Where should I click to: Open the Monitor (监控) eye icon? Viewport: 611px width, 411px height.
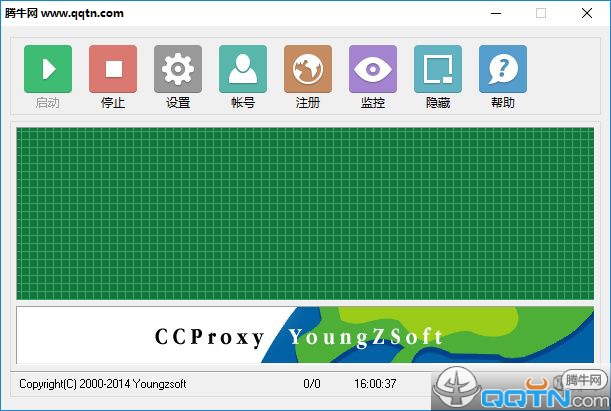tap(373, 69)
